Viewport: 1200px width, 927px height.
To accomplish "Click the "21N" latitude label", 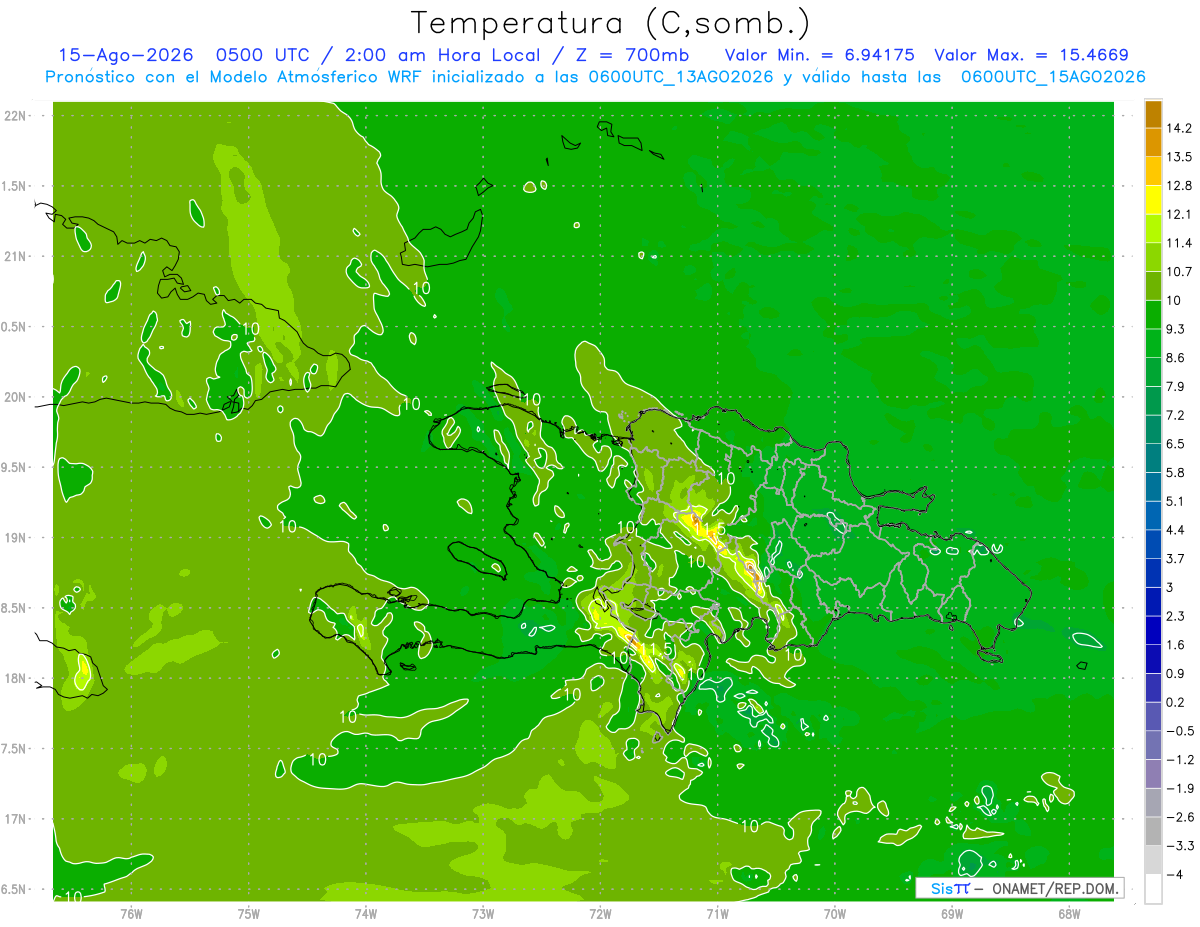I will [x=17, y=257].
